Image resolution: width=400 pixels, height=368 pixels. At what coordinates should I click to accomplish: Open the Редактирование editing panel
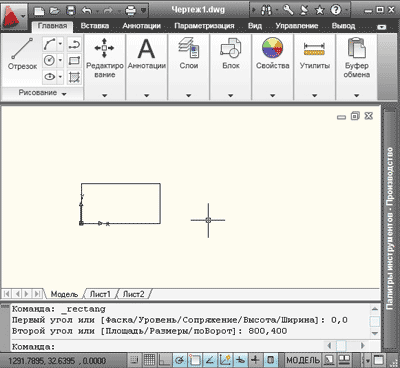(104, 57)
